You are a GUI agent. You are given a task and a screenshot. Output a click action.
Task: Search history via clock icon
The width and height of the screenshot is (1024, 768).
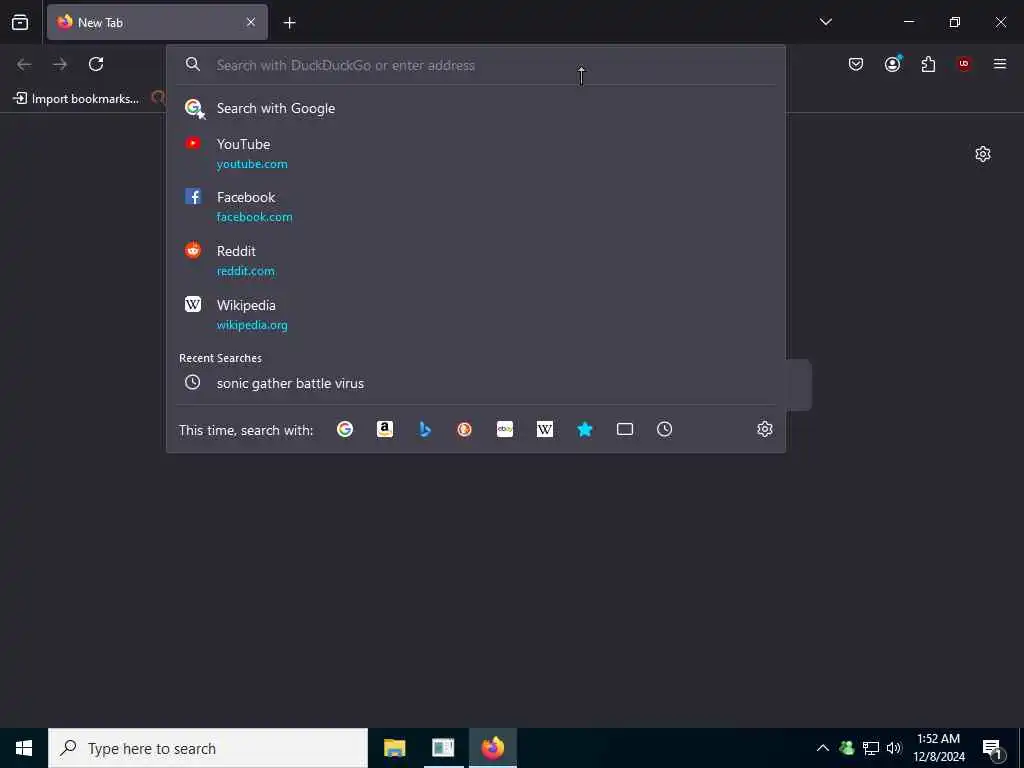pos(664,429)
